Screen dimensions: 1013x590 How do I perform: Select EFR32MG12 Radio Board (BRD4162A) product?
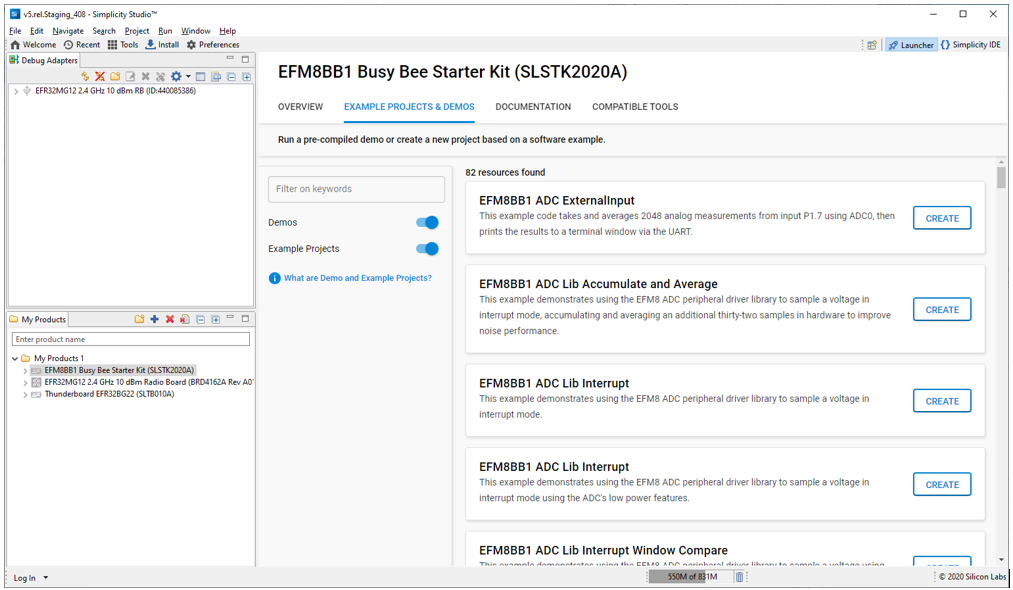tap(149, 383)
